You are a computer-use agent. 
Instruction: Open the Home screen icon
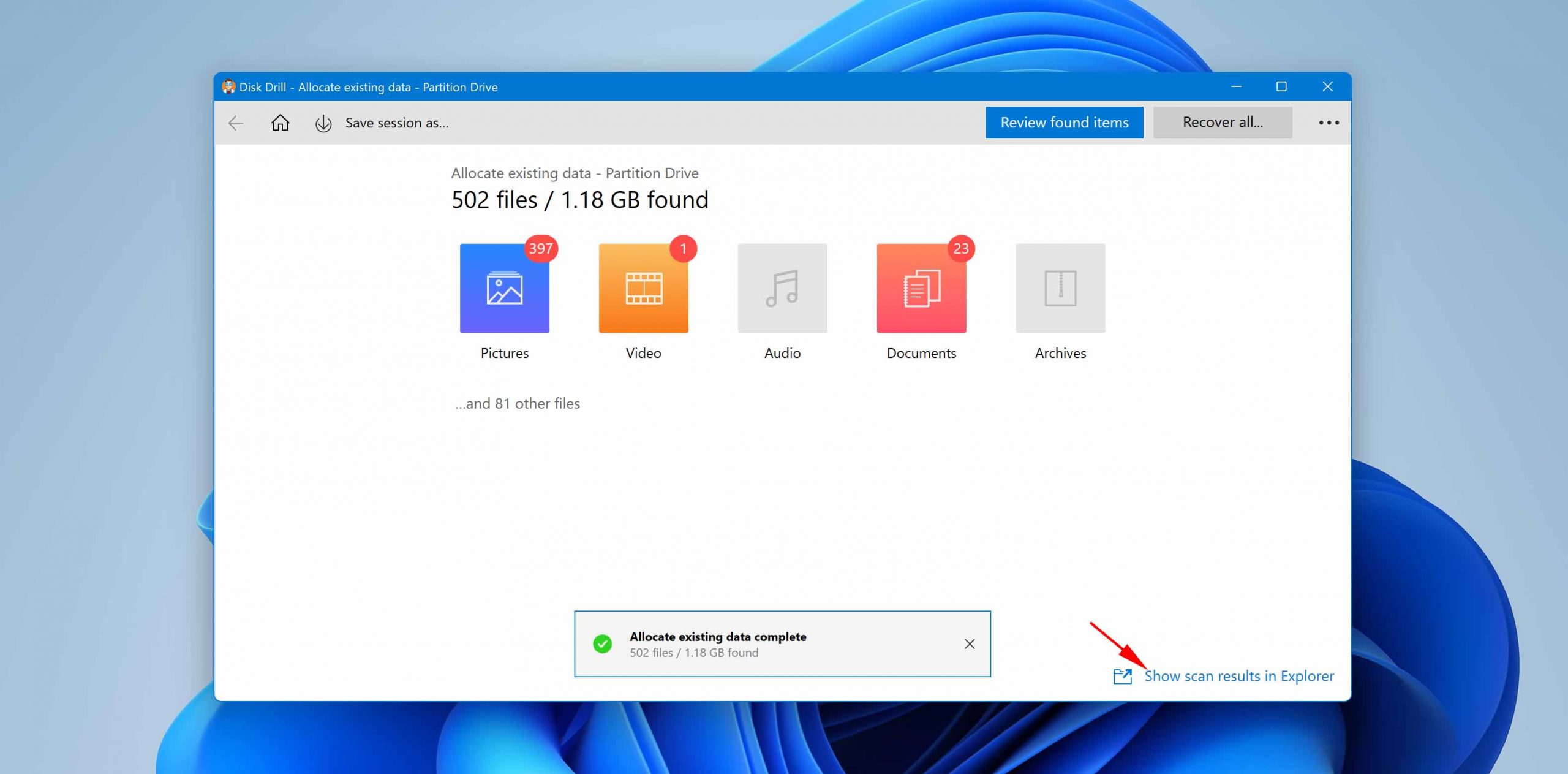pyautogui.click(x=281, y=123)
